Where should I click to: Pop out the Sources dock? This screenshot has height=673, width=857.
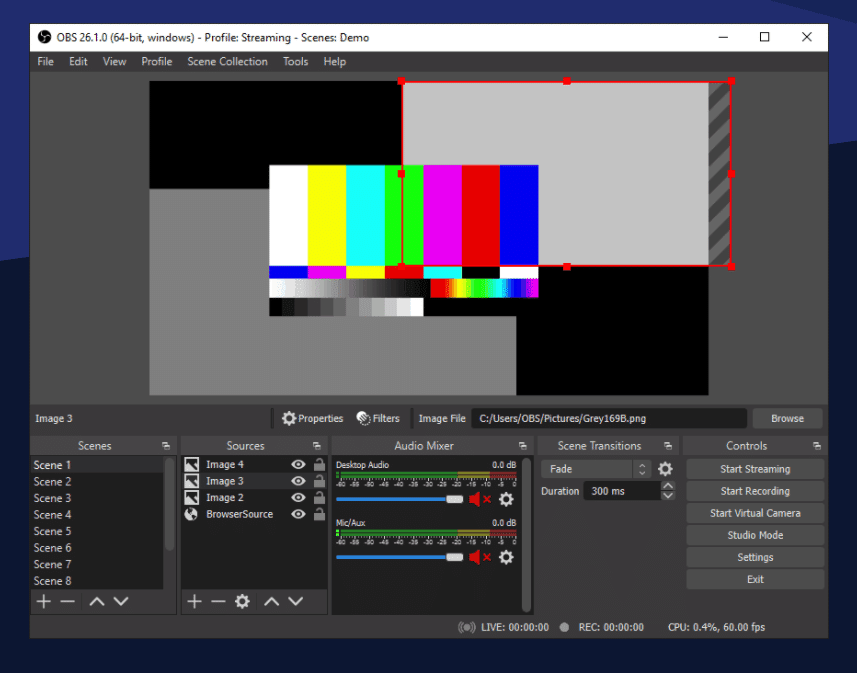[316, 446]
